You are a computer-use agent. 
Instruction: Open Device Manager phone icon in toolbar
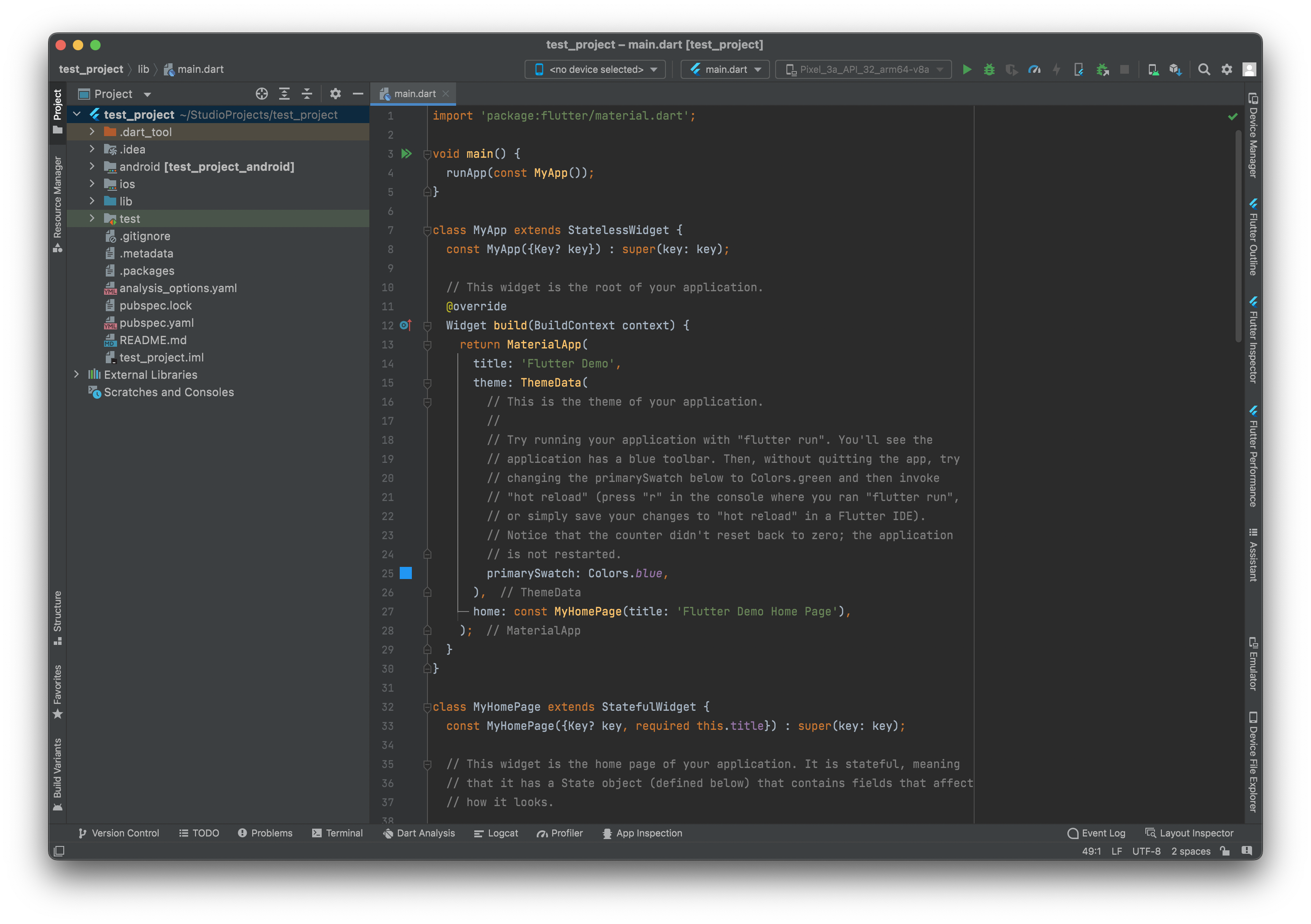tap(1153, 70)
